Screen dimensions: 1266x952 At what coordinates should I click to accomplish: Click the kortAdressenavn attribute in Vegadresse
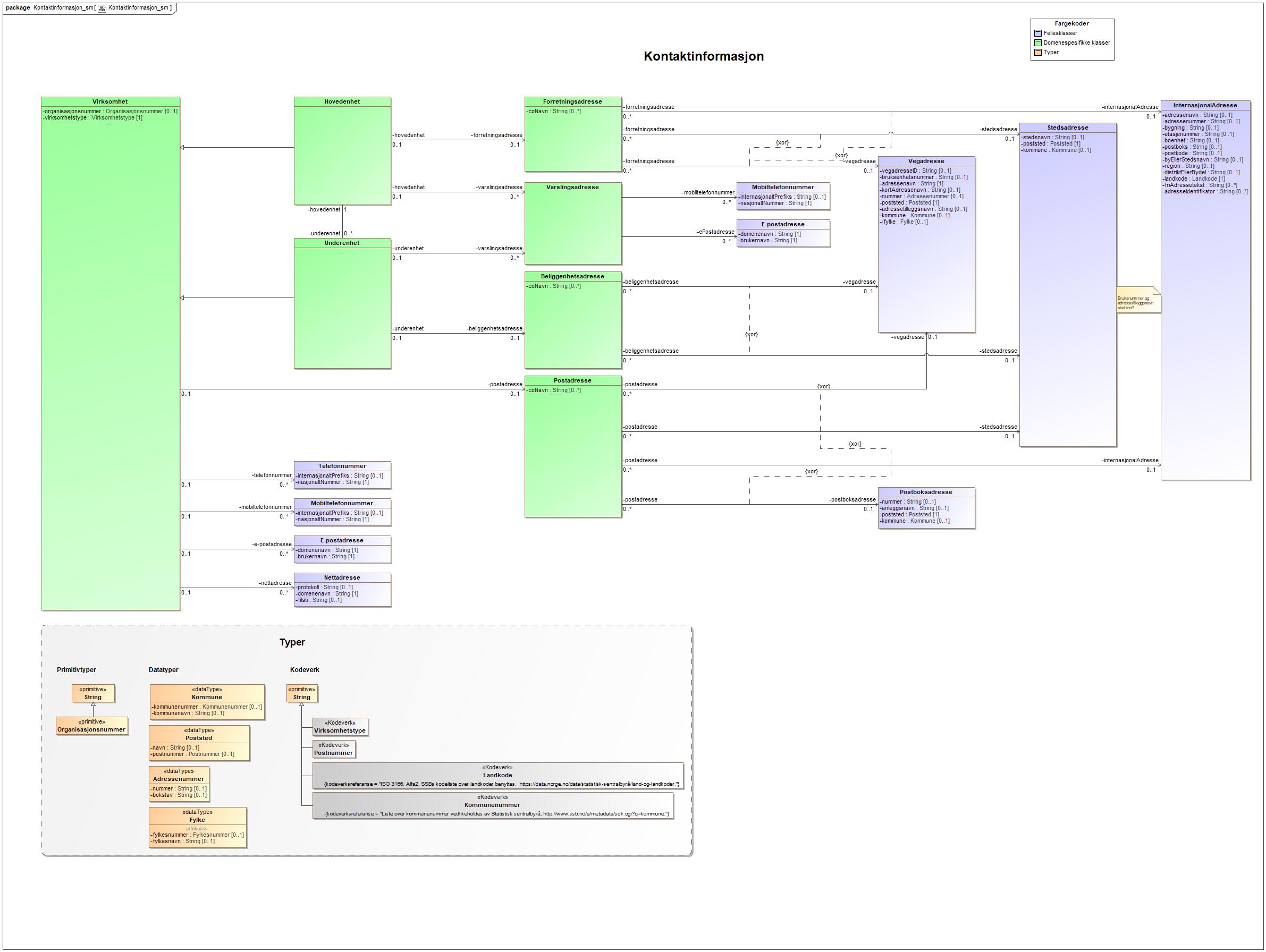pos(921,190)
